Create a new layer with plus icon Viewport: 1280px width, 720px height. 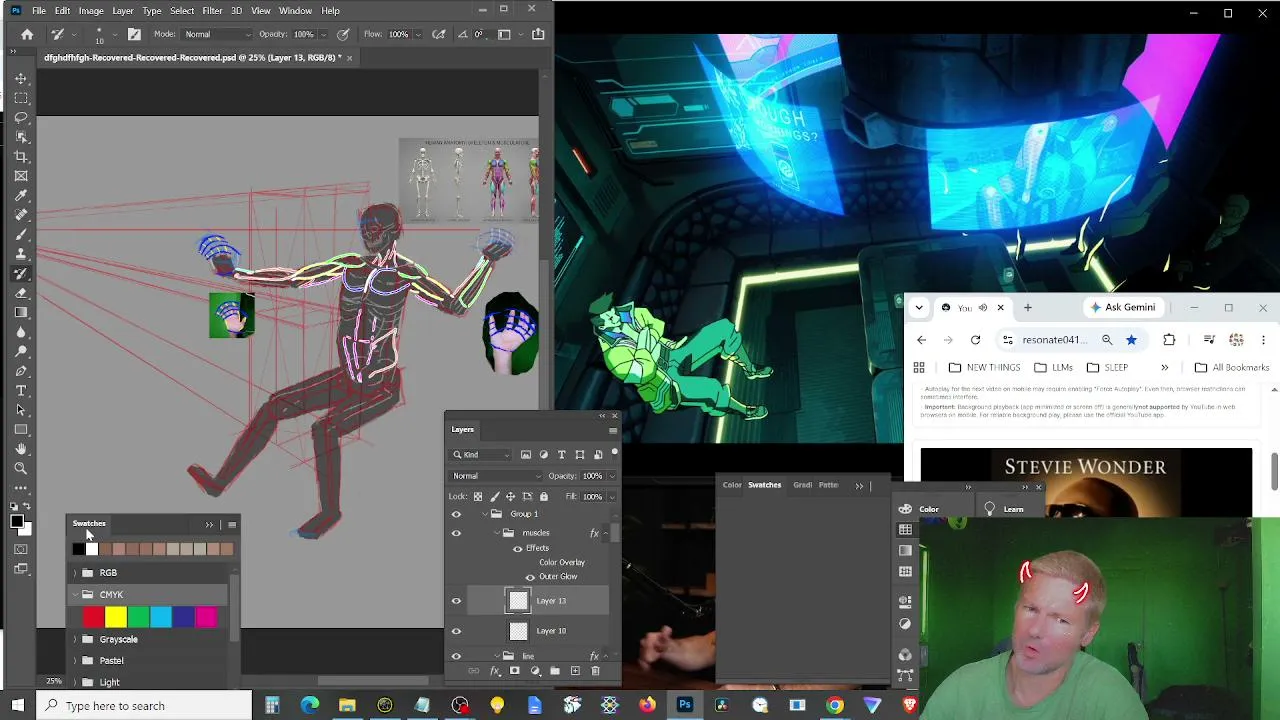pos(575,671)
